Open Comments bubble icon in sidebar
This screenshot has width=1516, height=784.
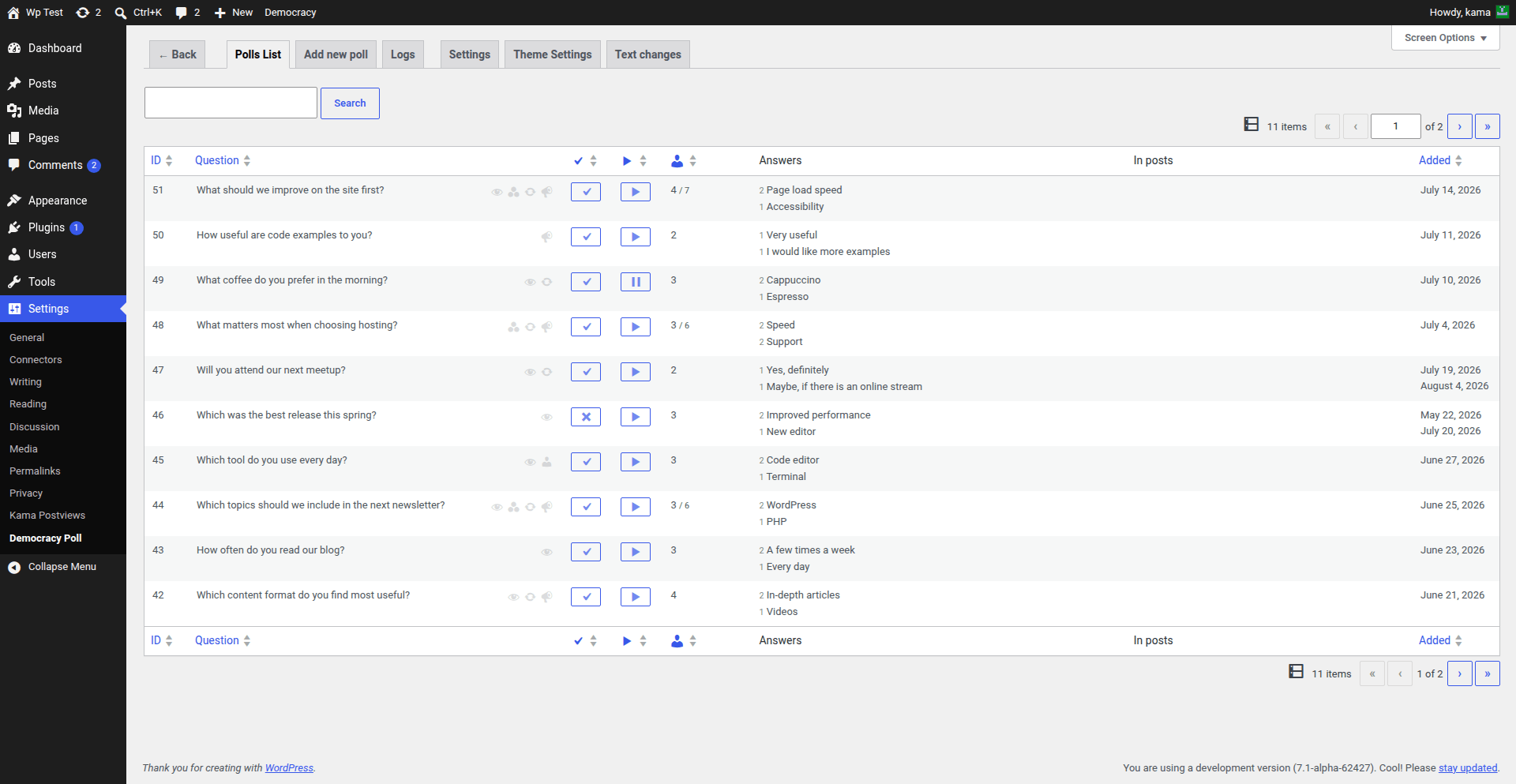[14, 165]
